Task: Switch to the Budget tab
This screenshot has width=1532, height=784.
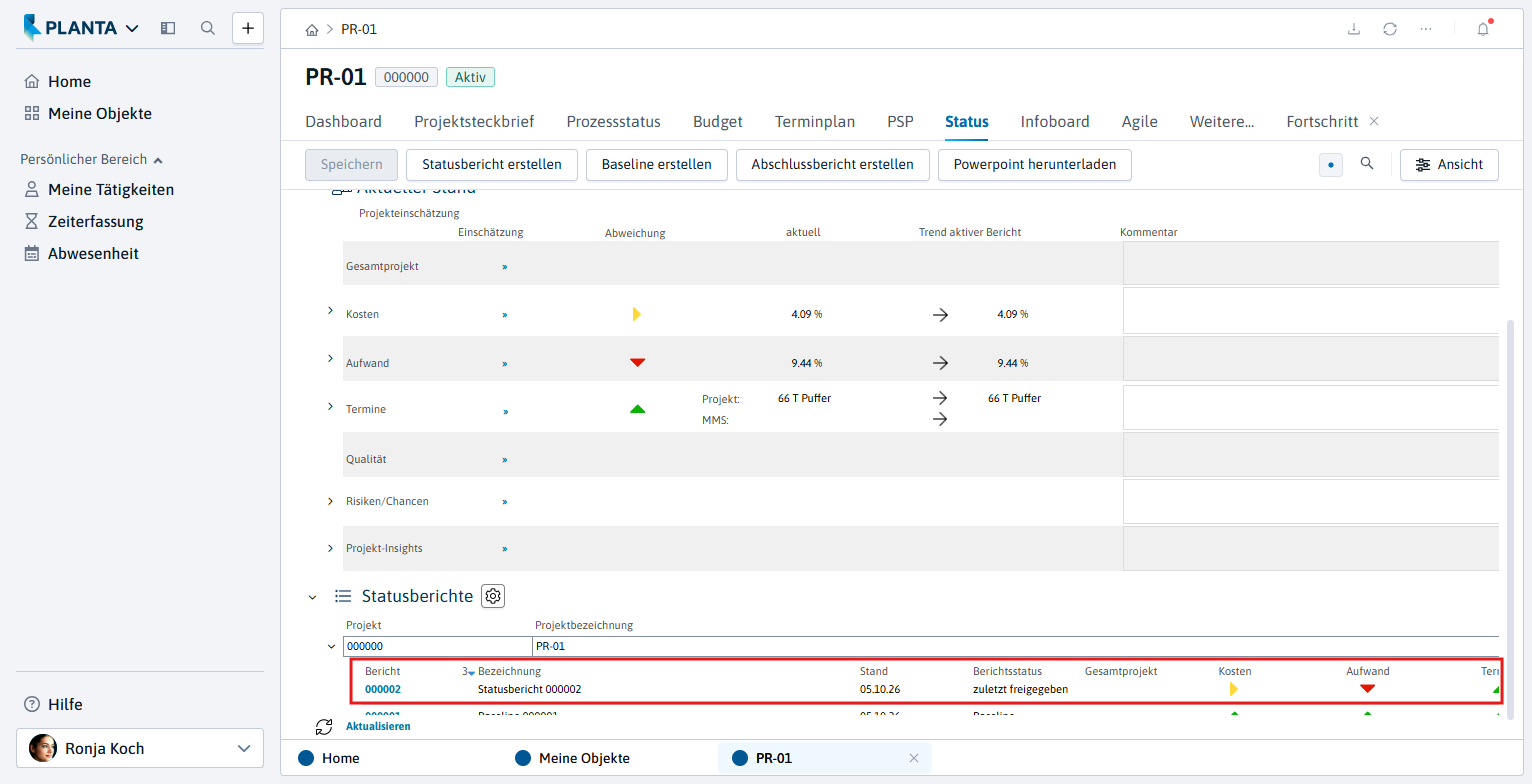Action: (x=718, y=121)
